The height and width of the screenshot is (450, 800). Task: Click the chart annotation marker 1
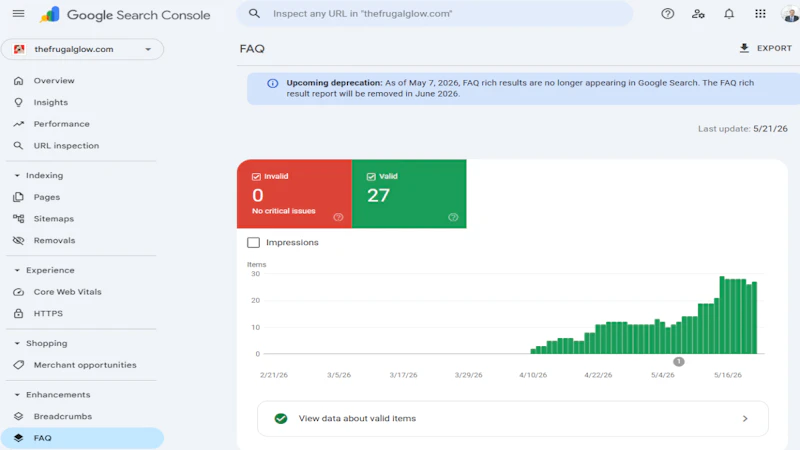pos(679,361)
